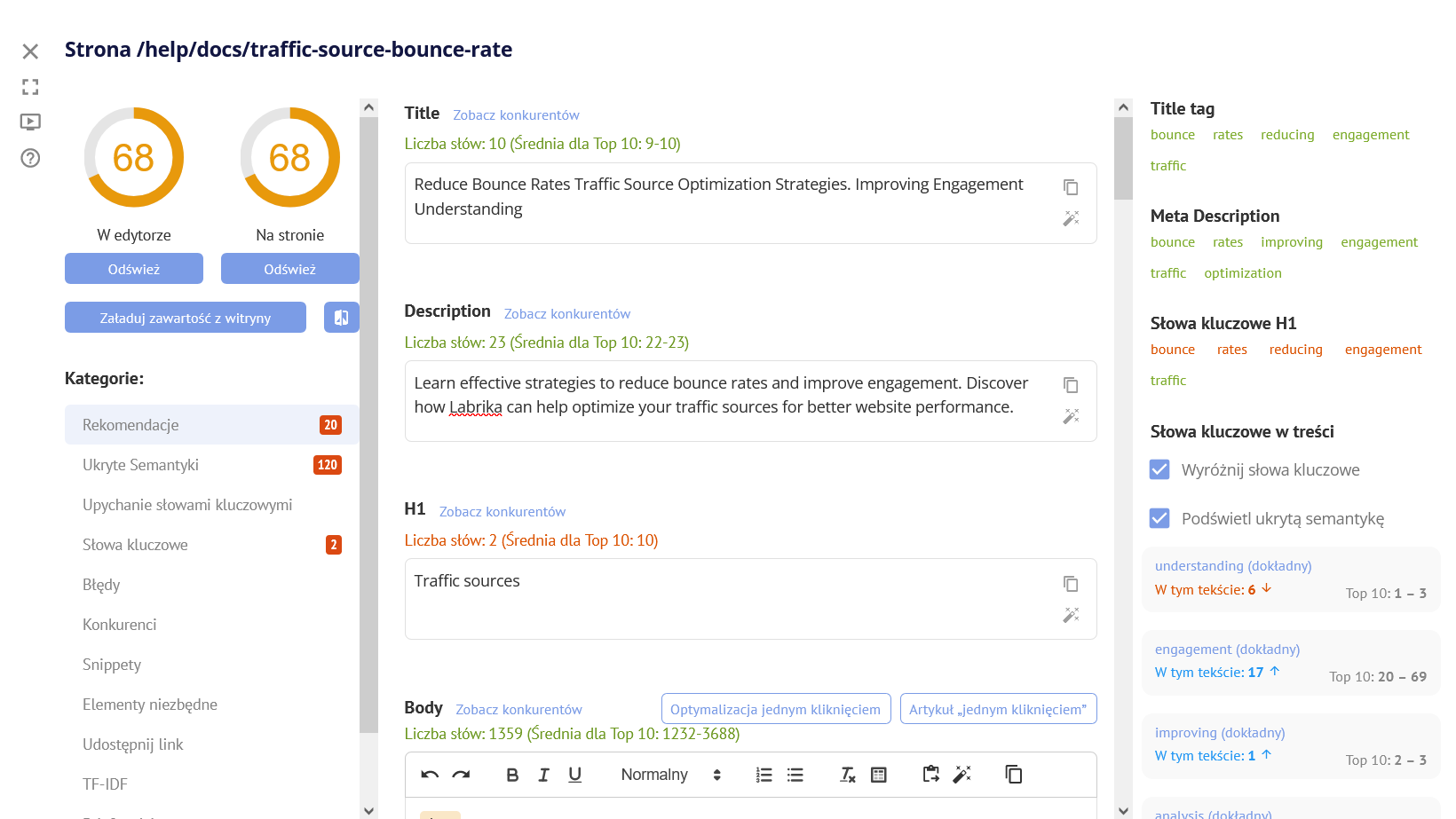Switch to the Konkurenci category
Viewport: 1456px width, 819px height.
click(120, 624)
